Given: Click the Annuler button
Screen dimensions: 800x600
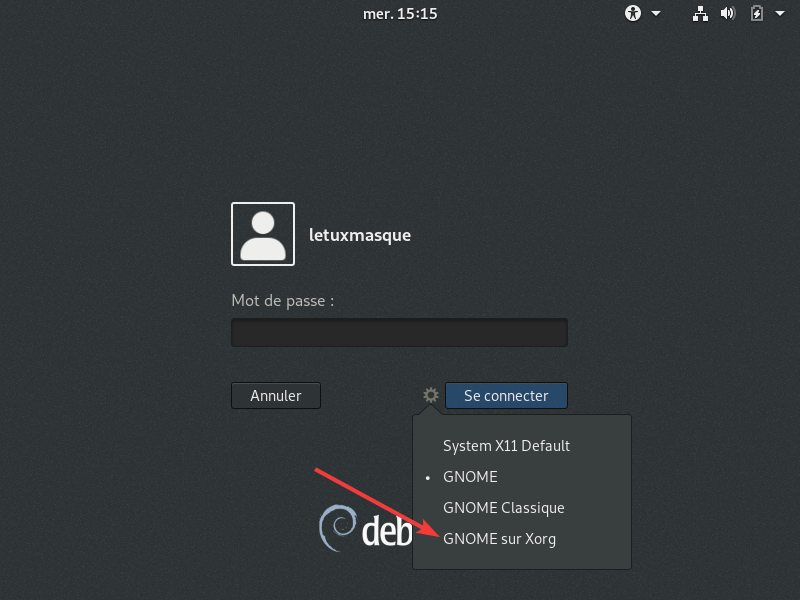Looking at the screenshot, I should point(276,396).
